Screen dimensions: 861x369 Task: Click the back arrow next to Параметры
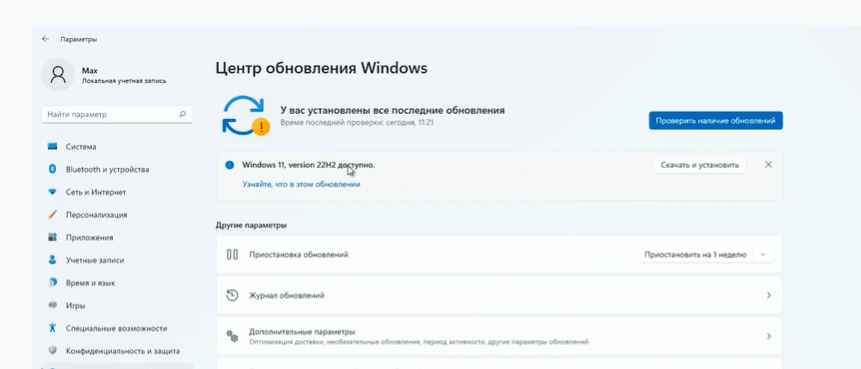click(x=45, y=39)
